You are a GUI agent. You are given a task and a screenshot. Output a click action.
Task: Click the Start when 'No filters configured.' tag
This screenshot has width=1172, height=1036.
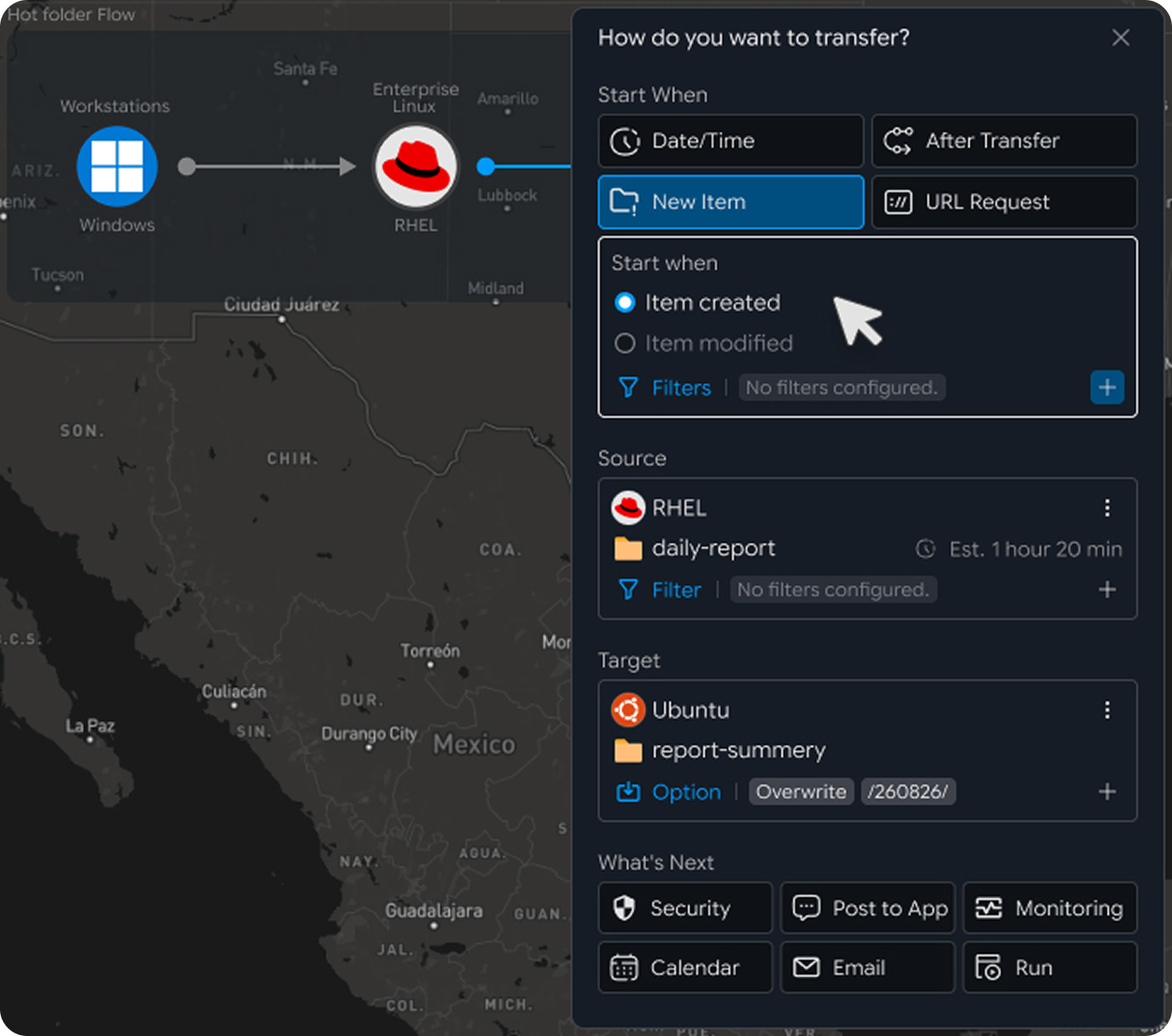pos(842,388)
